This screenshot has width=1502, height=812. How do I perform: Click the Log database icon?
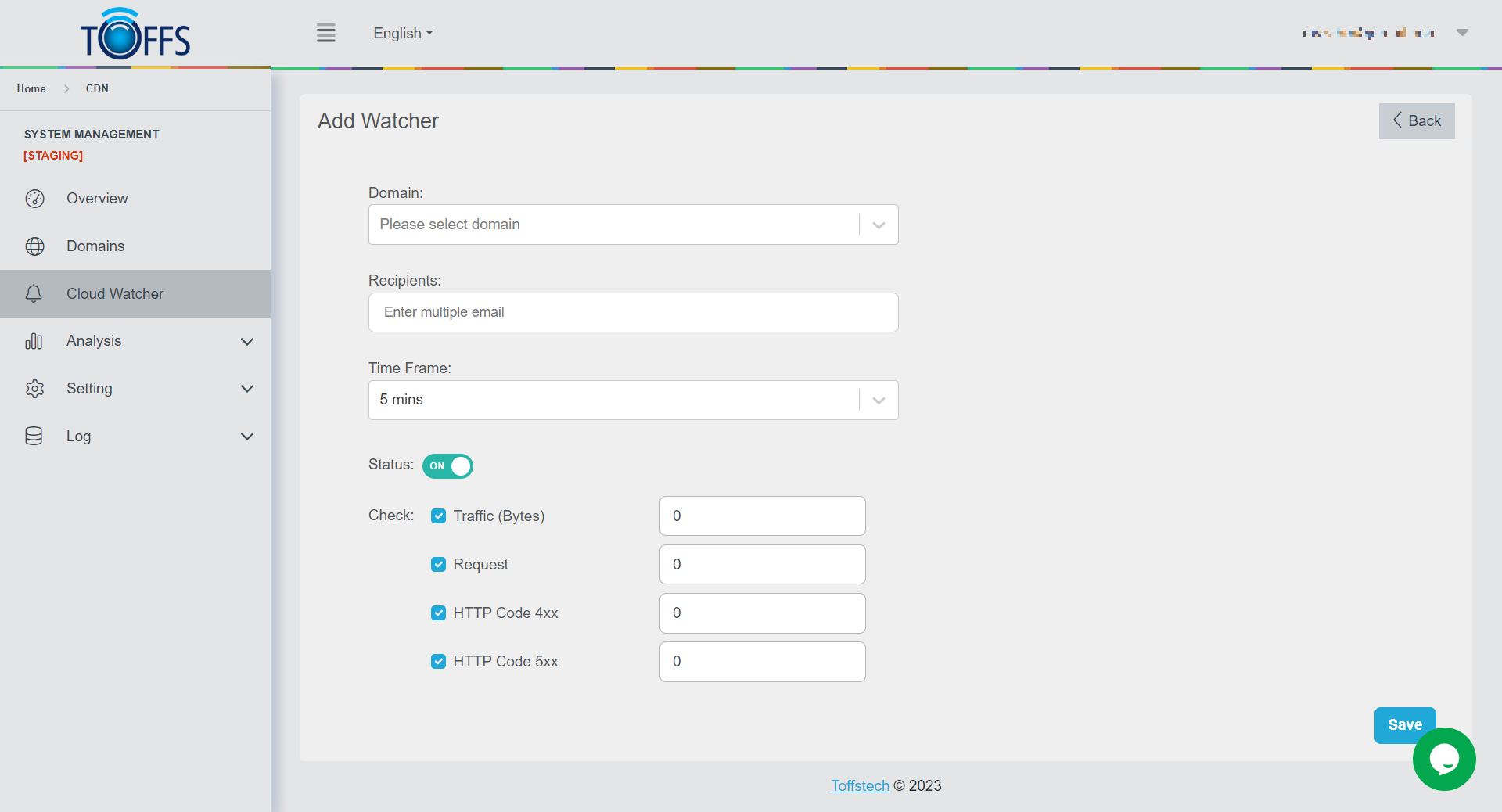click(34, 437)
